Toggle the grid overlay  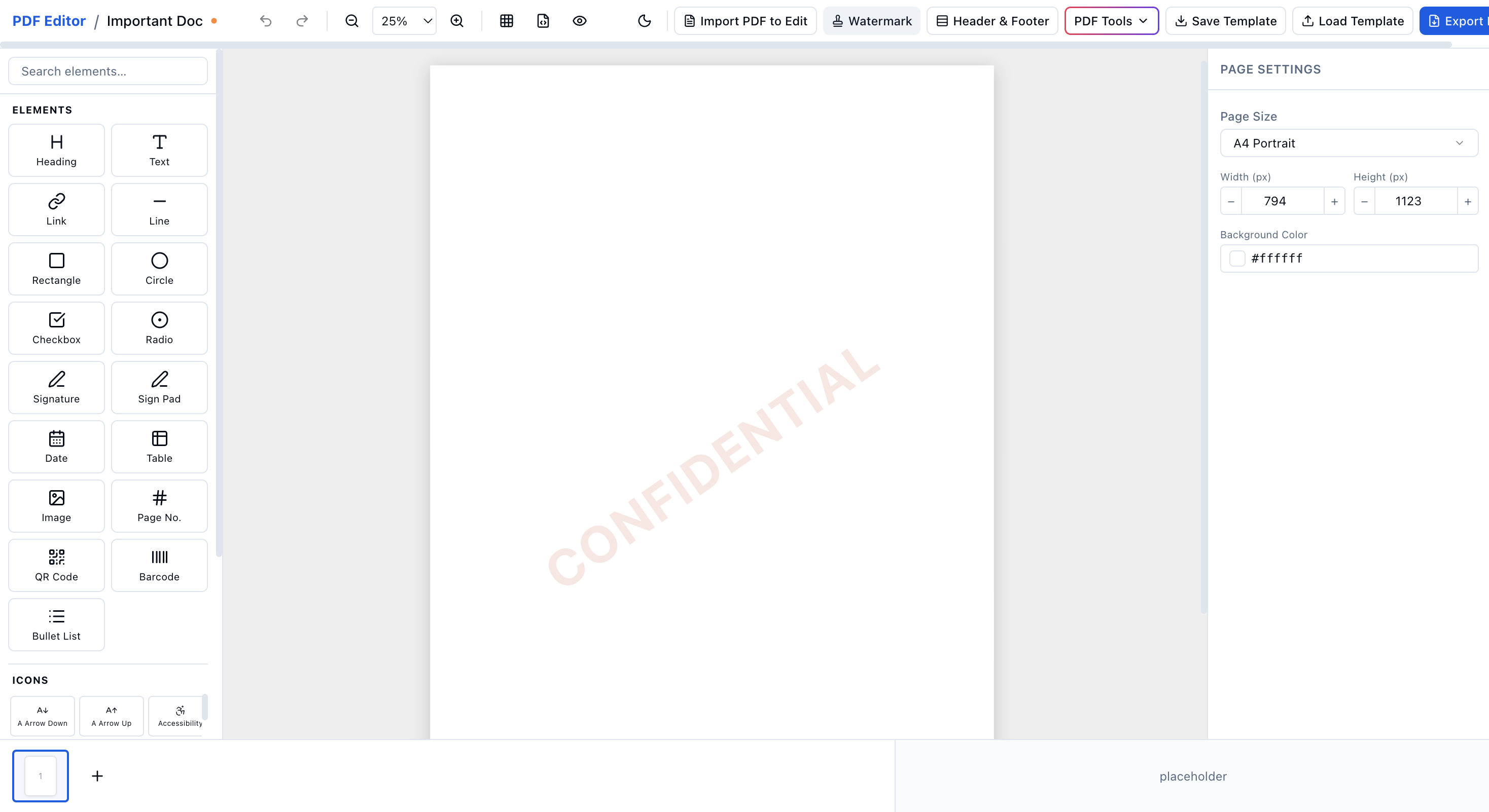(x=507, y=21)
